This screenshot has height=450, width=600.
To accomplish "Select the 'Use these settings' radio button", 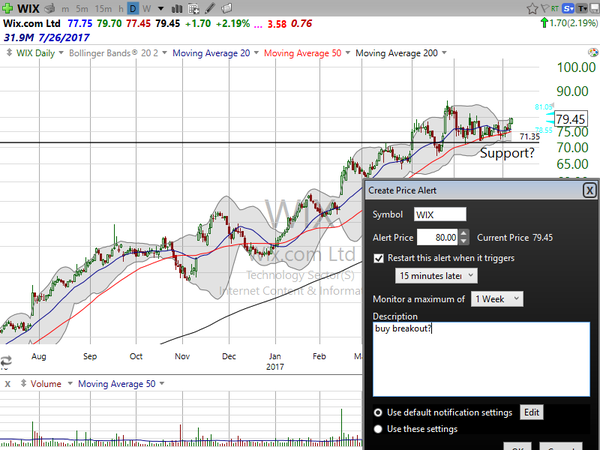I will 378,429.
